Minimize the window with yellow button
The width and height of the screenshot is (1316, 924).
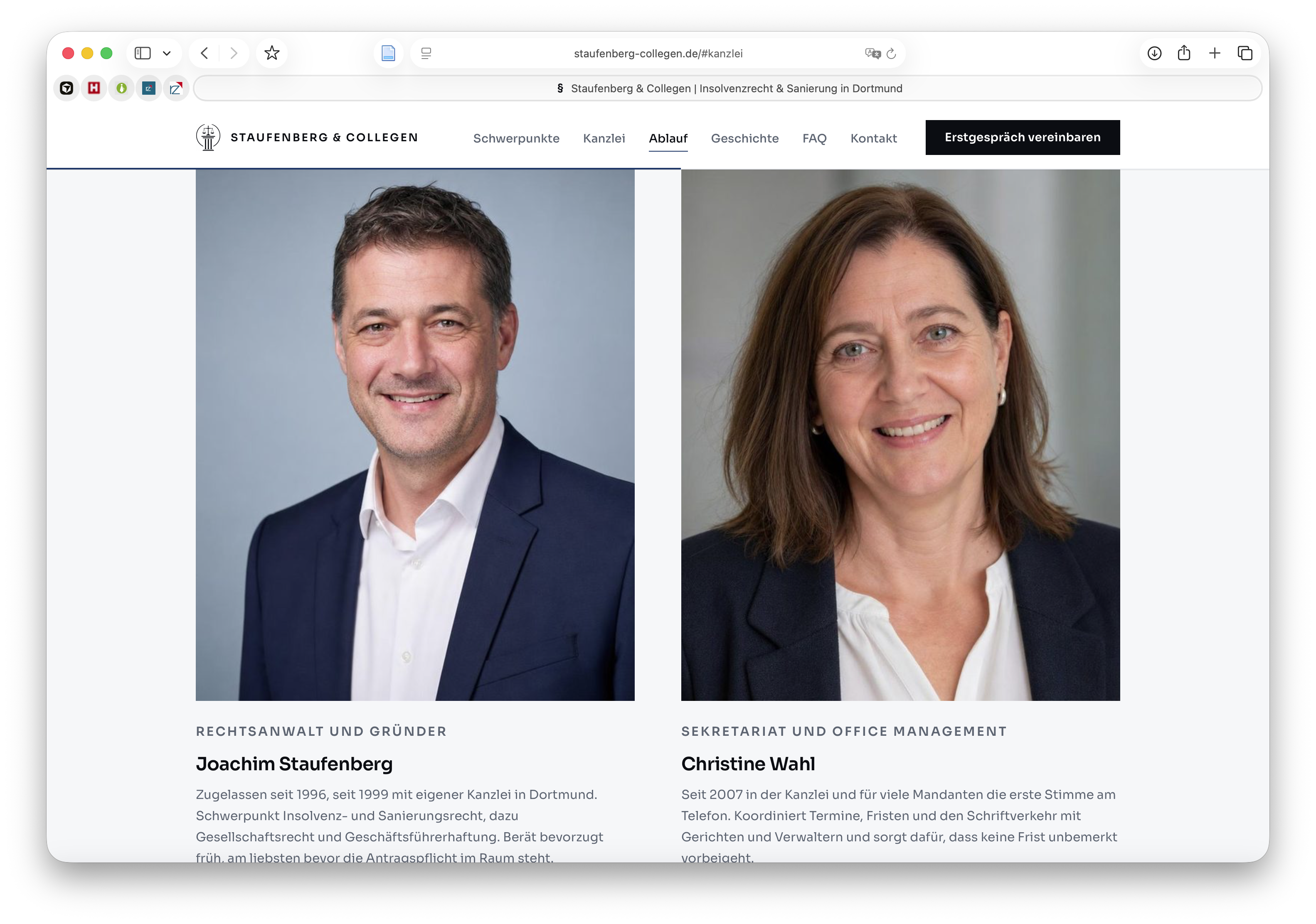(x=87, y=53)
